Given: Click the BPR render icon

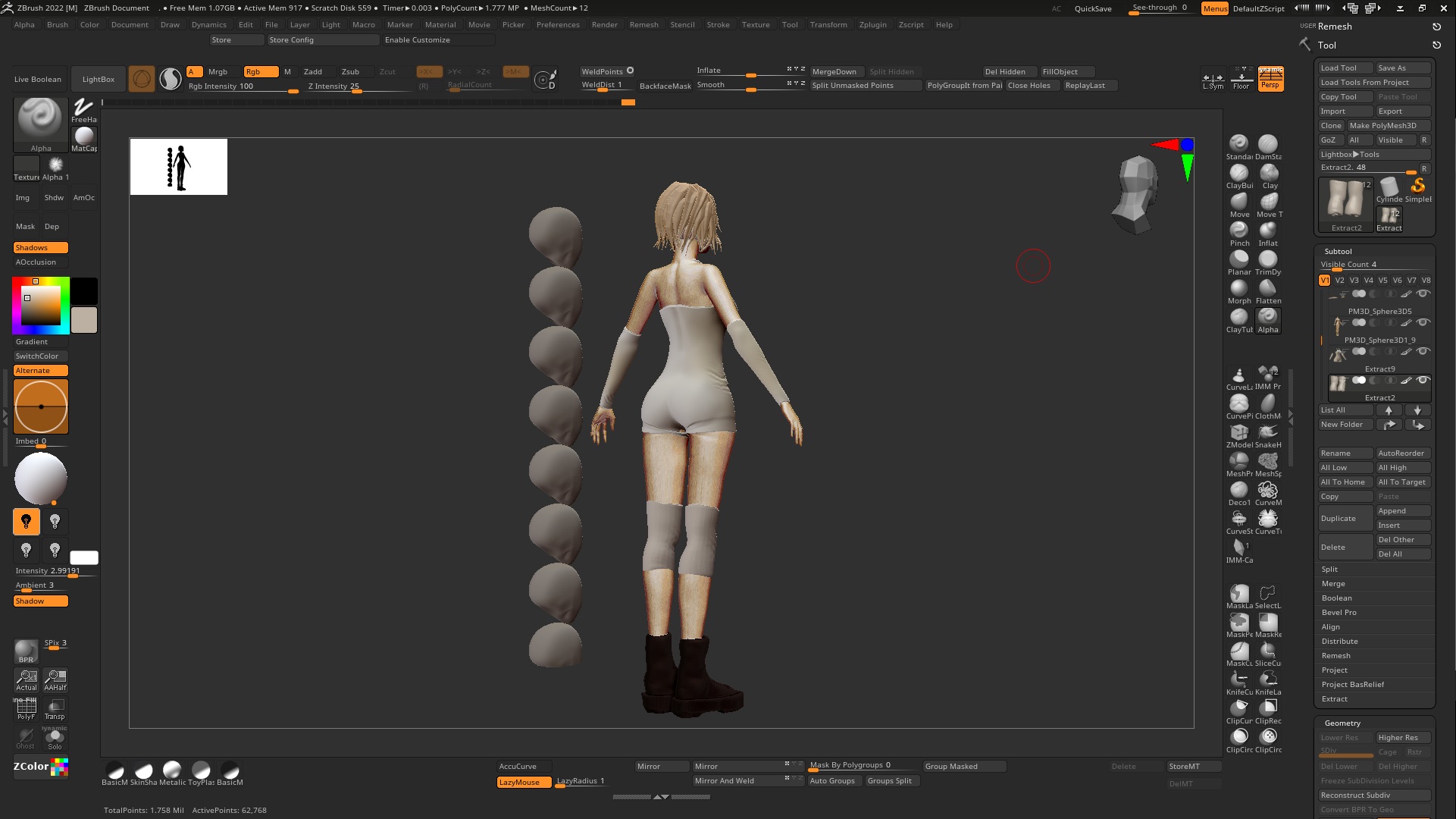Looking at the screenshot, I should click(26, 651).
